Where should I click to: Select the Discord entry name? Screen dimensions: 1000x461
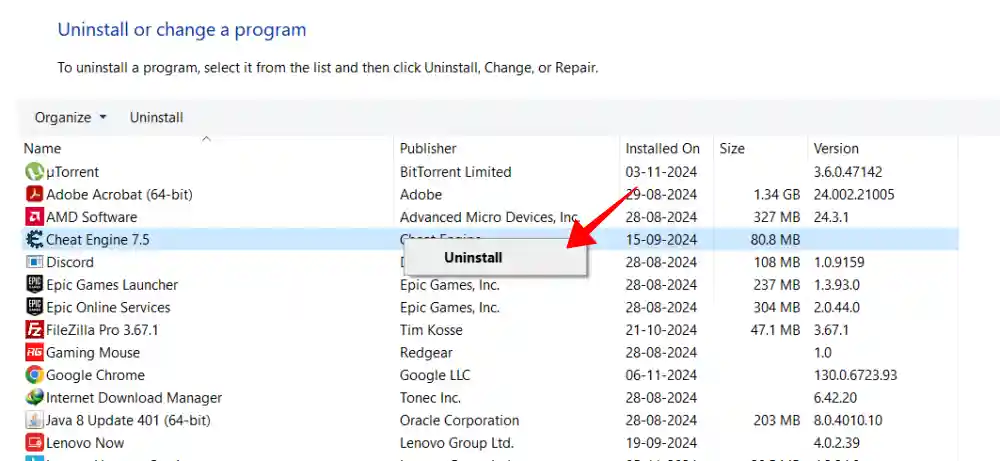tap(70, 262)
